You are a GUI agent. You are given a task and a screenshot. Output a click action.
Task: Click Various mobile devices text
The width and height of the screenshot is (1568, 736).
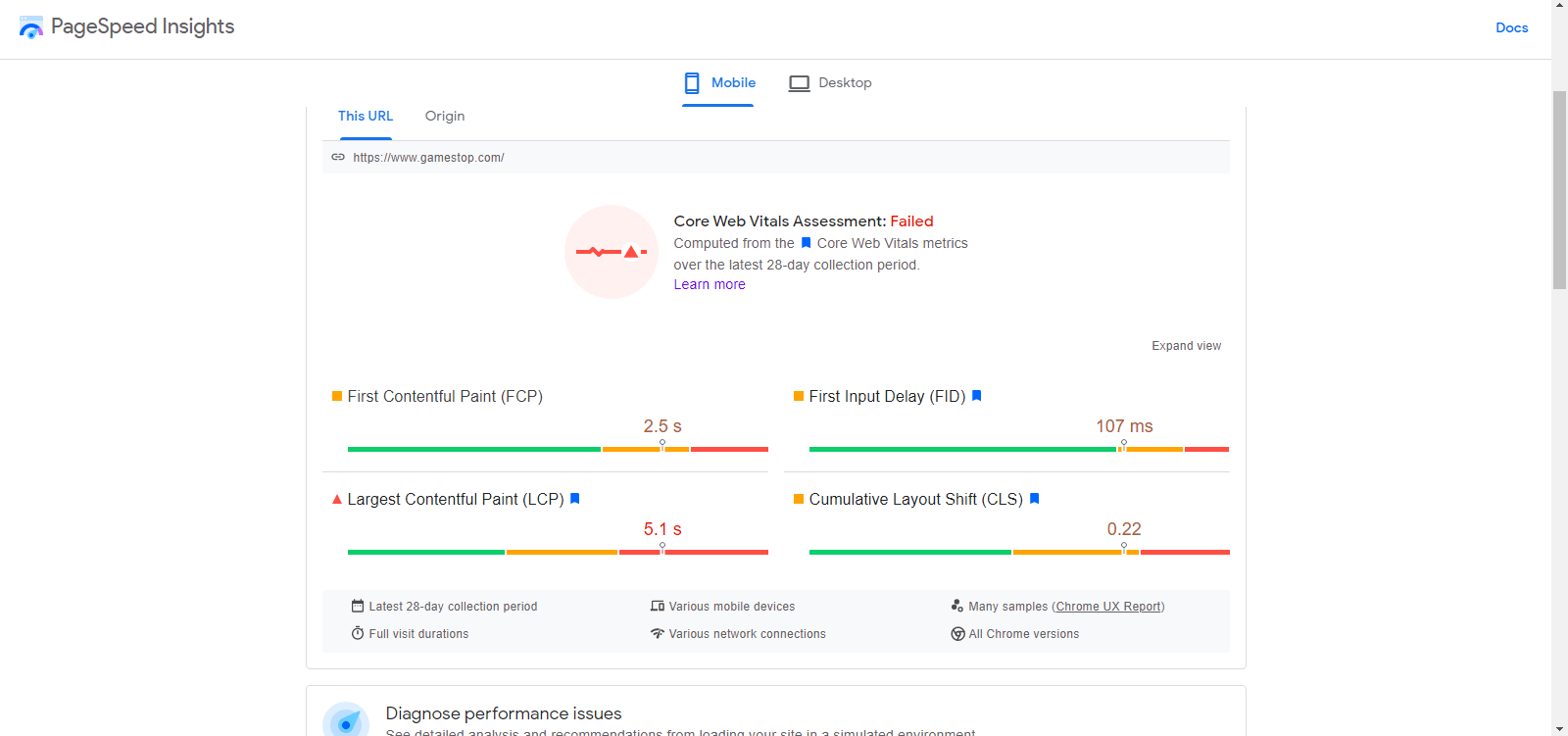tap(732, 607)
